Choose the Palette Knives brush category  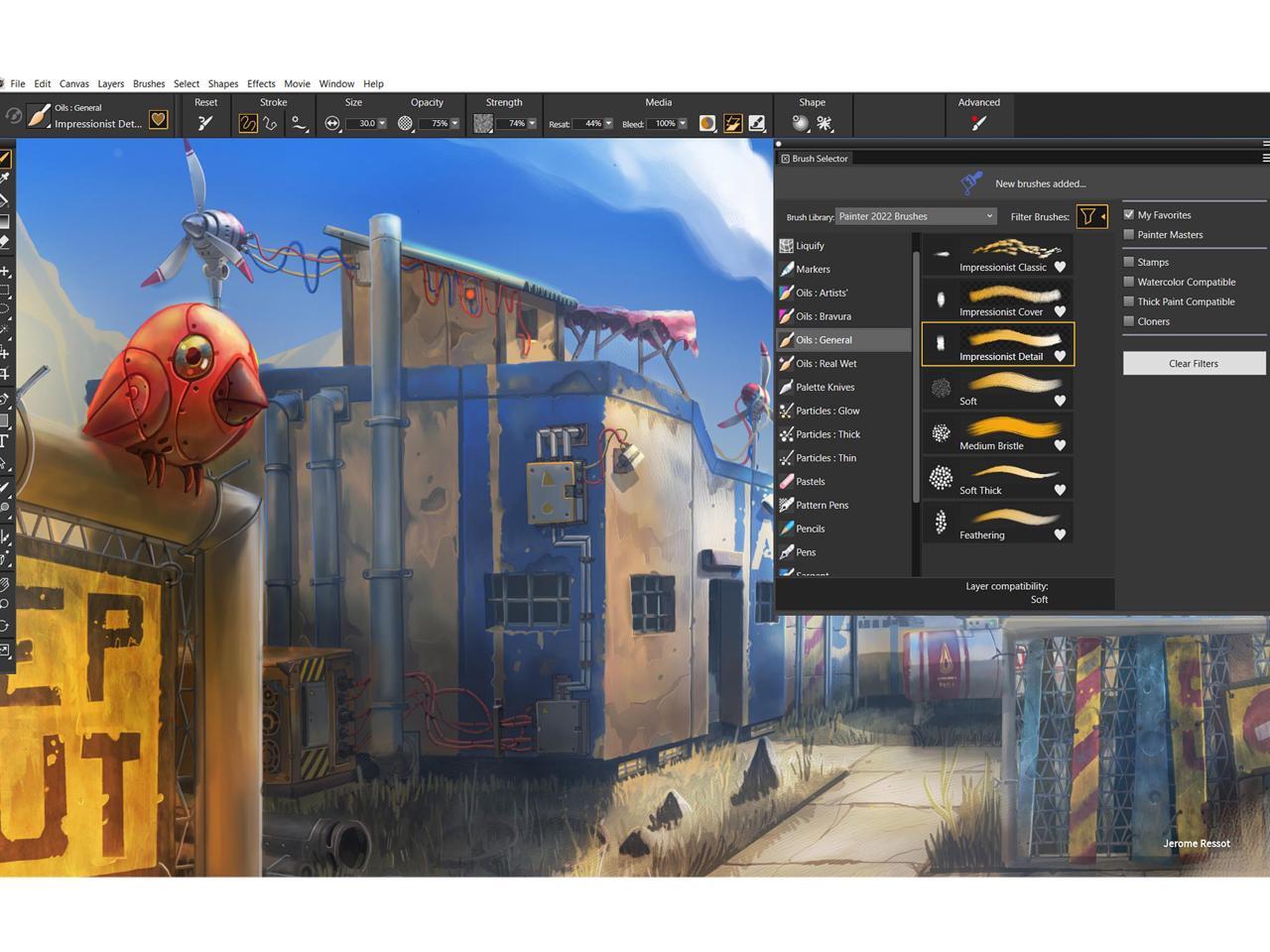tap(825, 387)
